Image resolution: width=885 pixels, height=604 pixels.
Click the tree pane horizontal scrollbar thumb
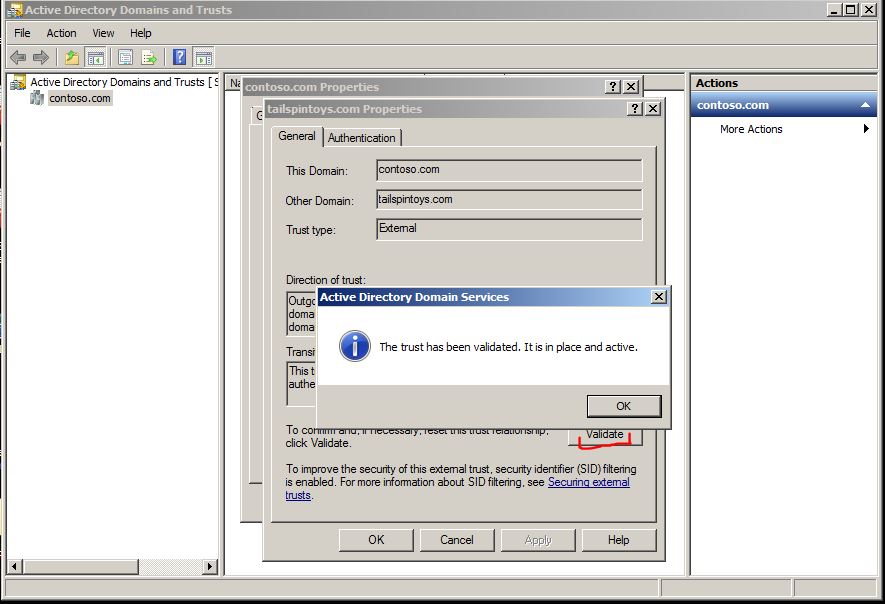pyautogui.click(x=81, y=566)
